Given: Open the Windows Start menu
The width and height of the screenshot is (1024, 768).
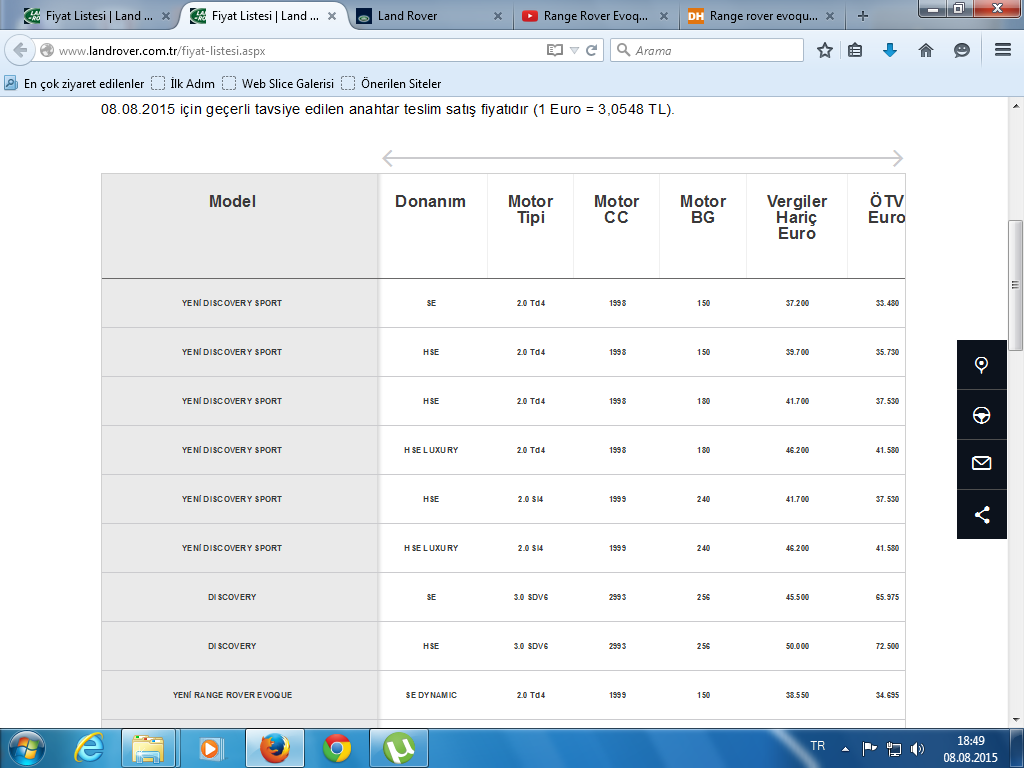Looking at the screenshot, I should pyautogui.click(x=26, y=748).
